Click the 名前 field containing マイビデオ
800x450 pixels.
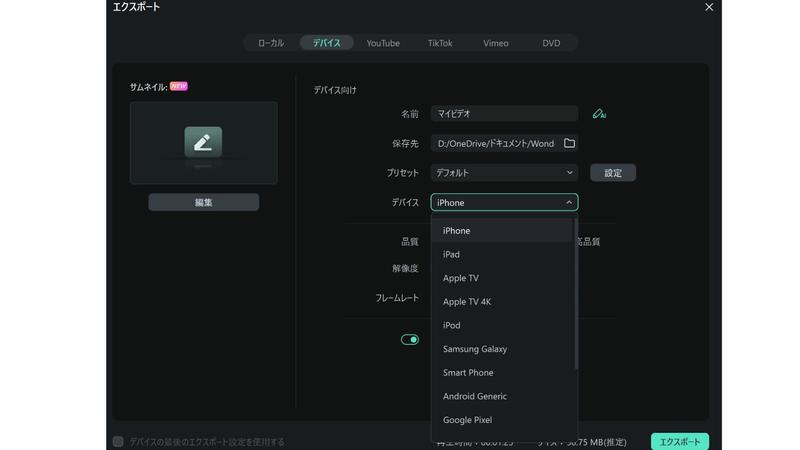tap(504, 114)
